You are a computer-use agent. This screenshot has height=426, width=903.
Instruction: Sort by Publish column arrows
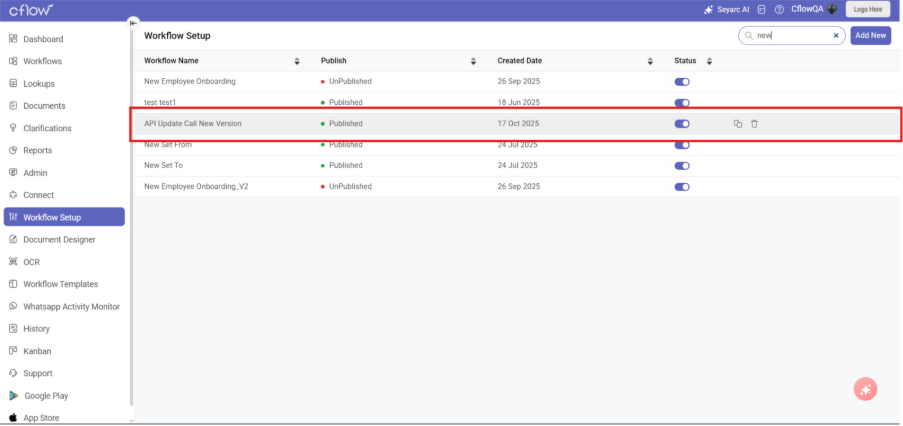pos(473,61)
